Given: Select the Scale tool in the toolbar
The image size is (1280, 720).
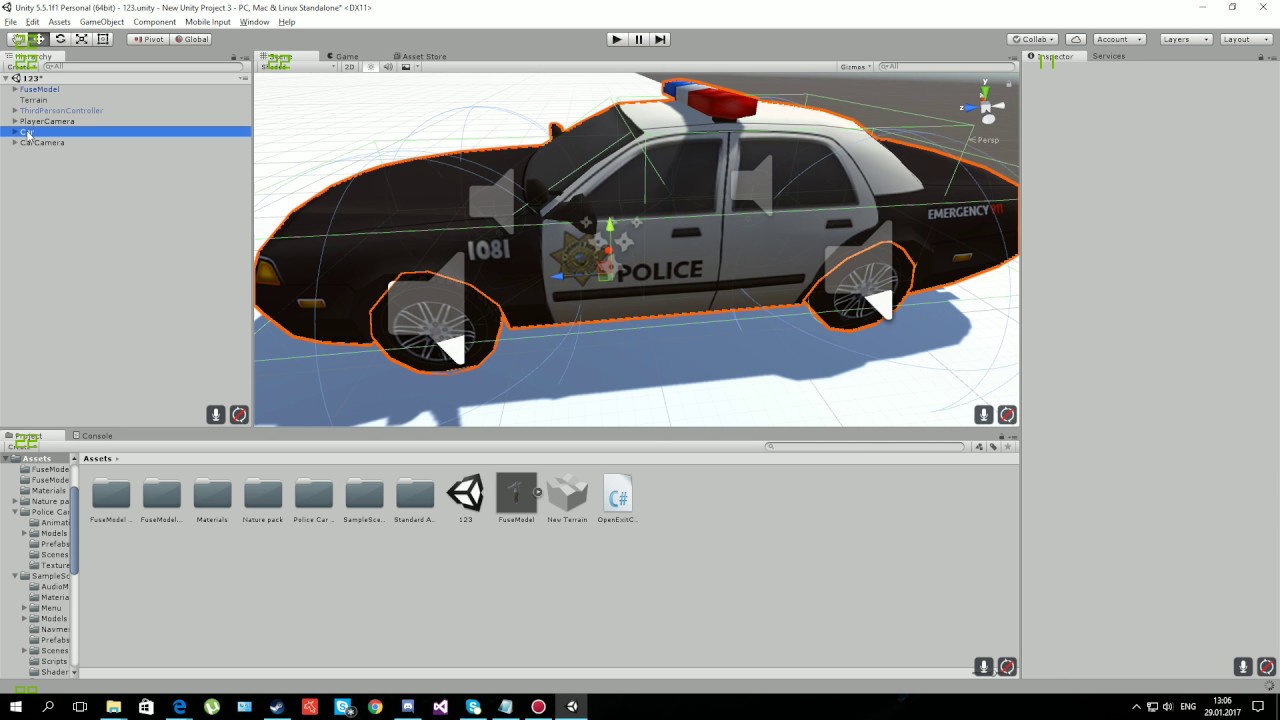Looking at the screenshot, I should pyautogui.click(x=81, y=39).
